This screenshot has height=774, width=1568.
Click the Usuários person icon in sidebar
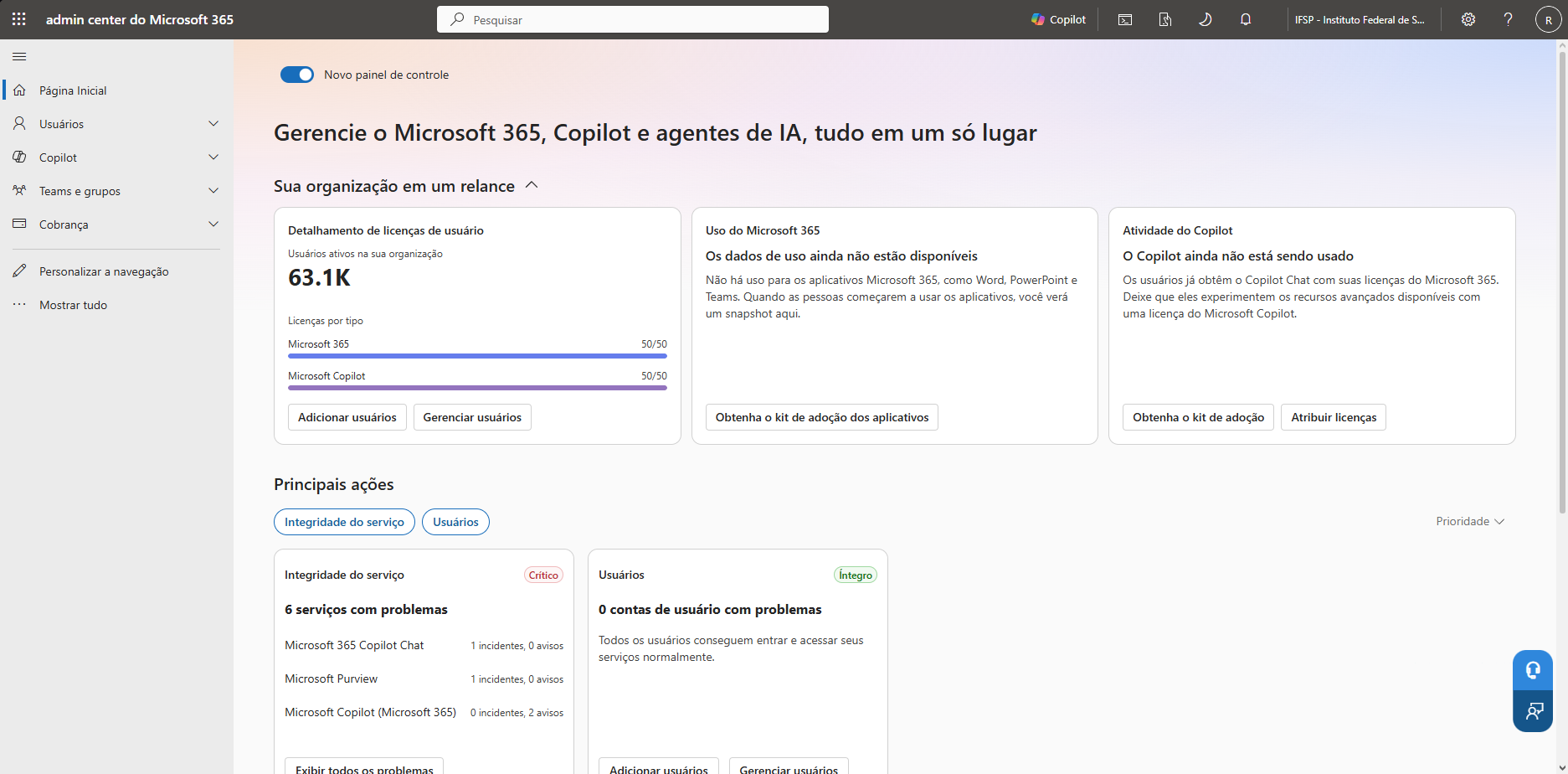point(19,123)
